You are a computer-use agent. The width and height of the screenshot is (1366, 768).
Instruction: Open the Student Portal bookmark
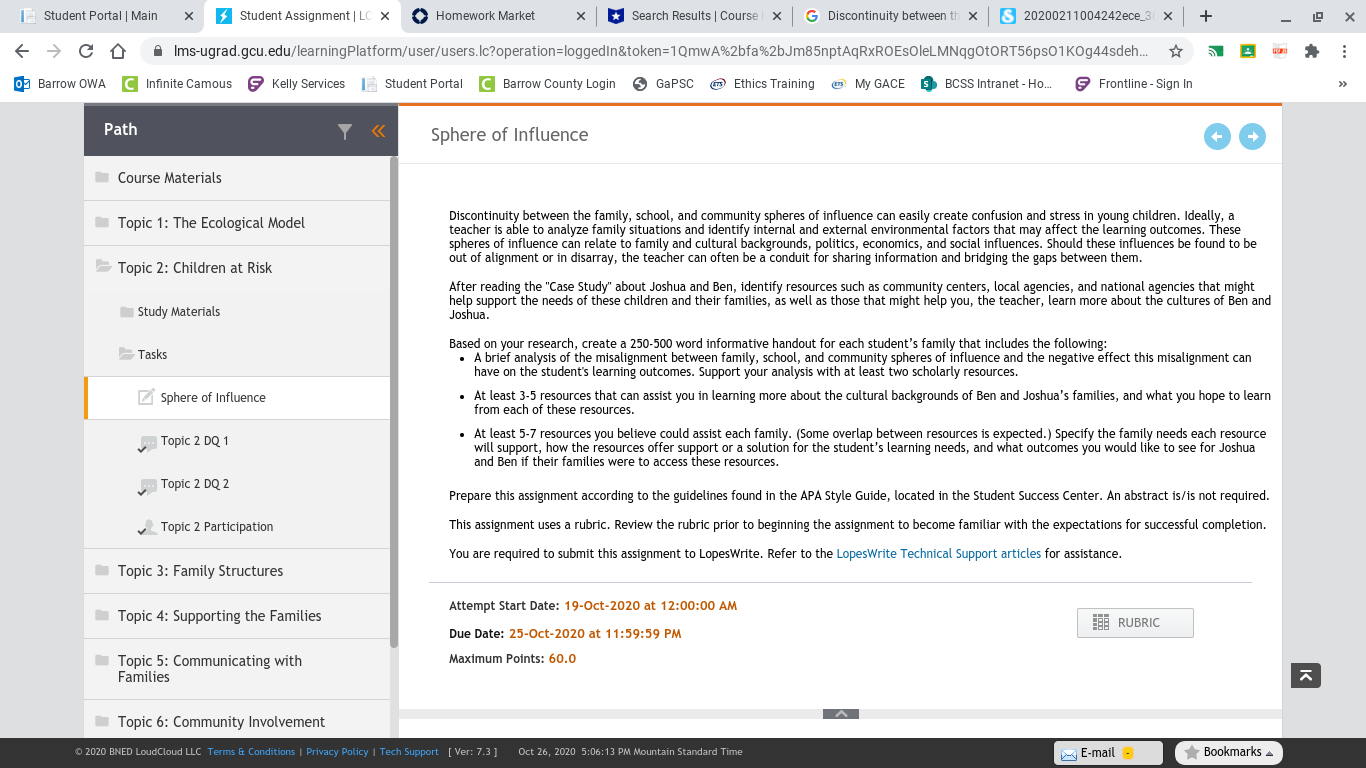(412, 84)
